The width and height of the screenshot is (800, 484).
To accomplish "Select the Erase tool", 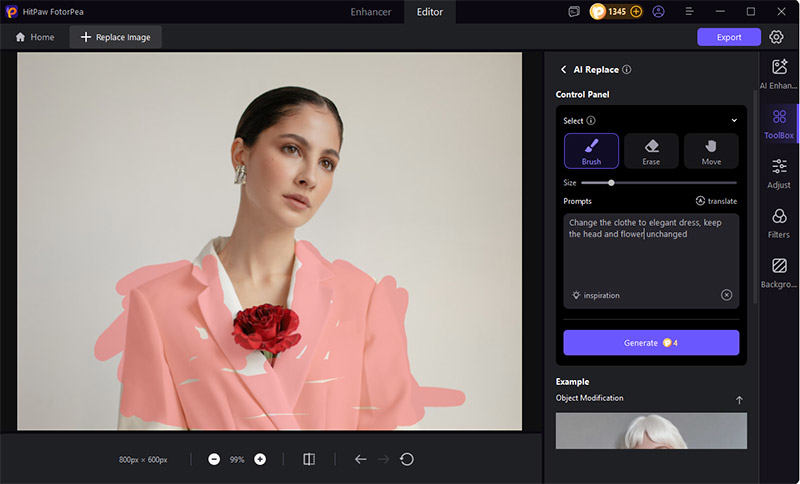I will click(651, 151).
